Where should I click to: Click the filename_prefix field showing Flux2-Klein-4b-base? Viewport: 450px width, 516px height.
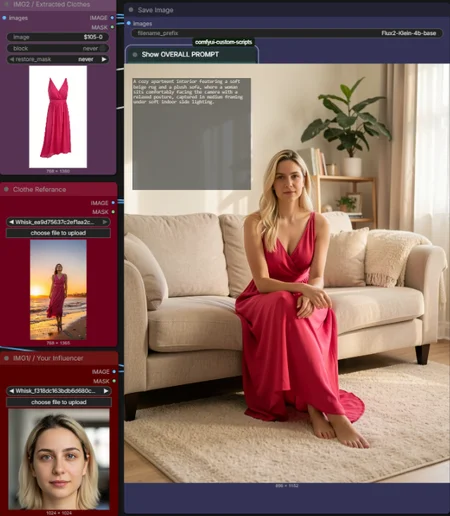click(x=287, y=33)
